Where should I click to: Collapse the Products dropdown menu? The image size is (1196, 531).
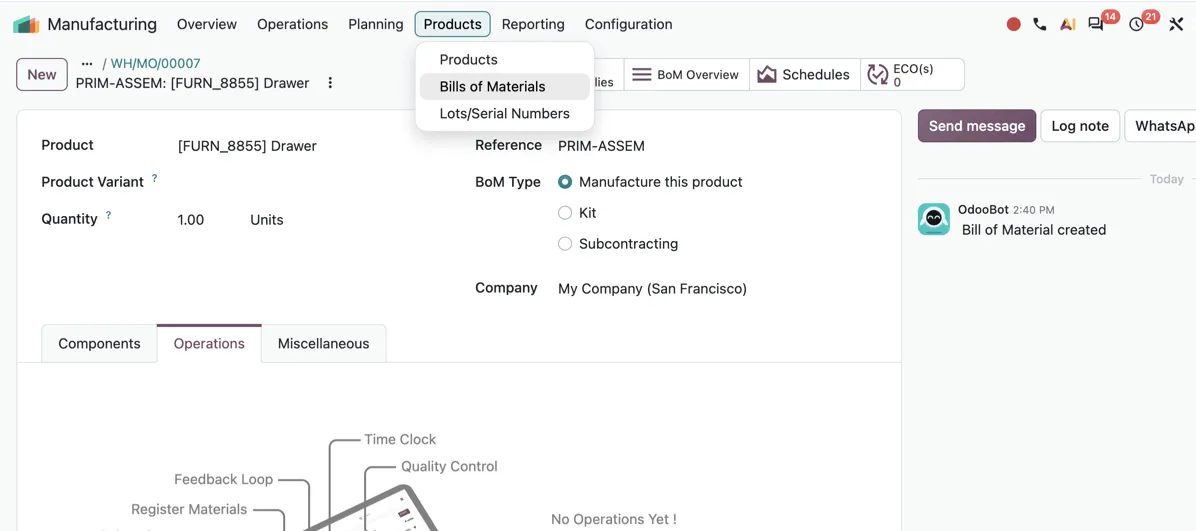(452, 24)
